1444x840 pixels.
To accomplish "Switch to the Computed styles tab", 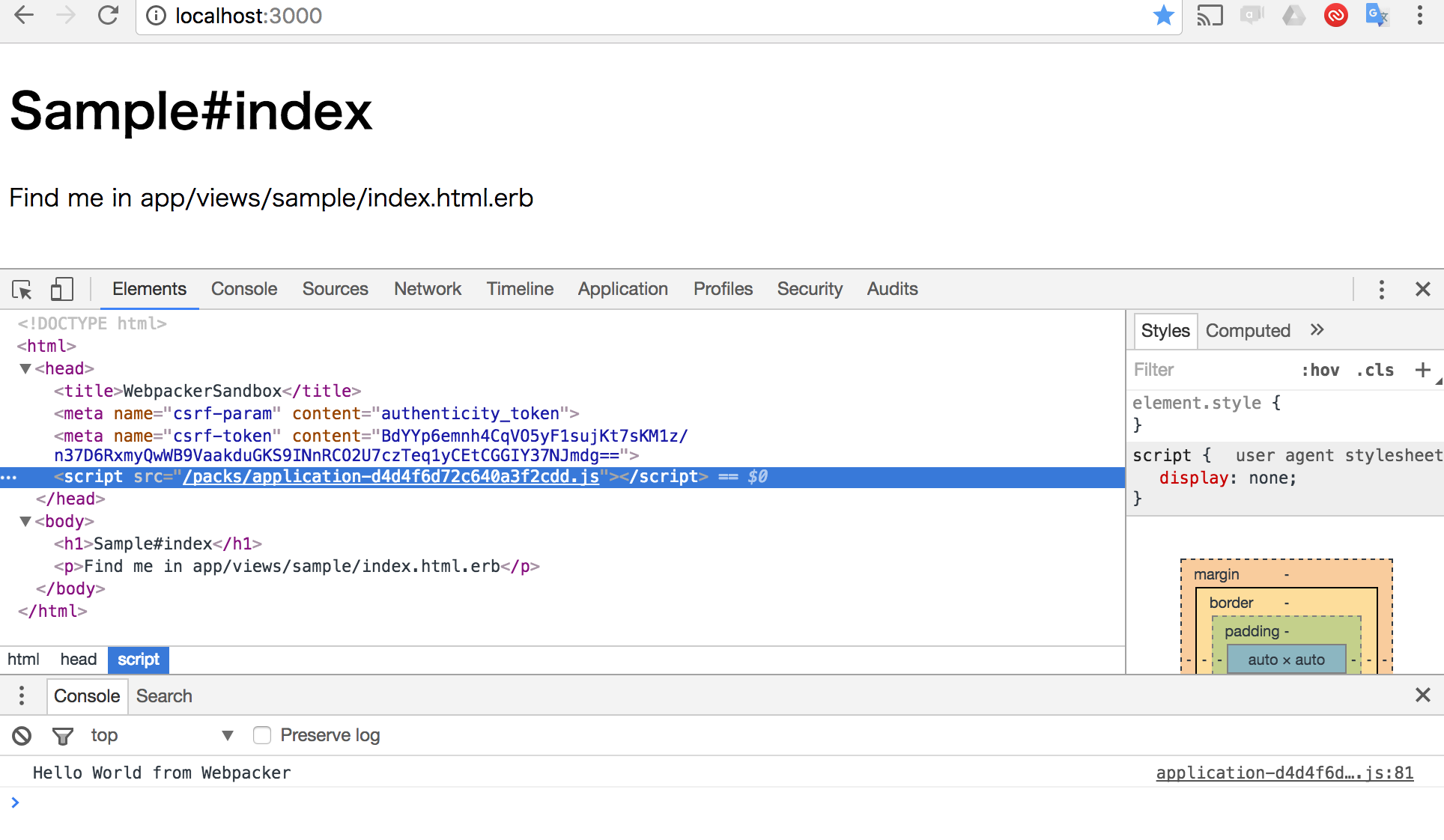I will 1248,331.
